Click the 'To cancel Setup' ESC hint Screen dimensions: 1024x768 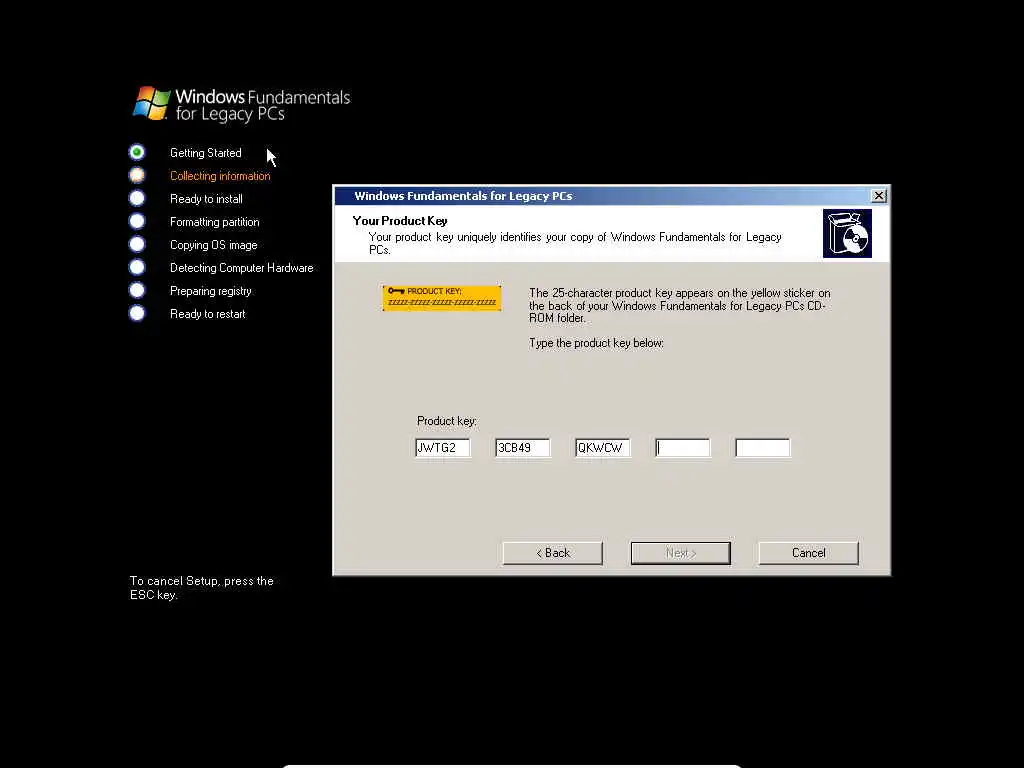pyautogui.click(x=202, y=588)
